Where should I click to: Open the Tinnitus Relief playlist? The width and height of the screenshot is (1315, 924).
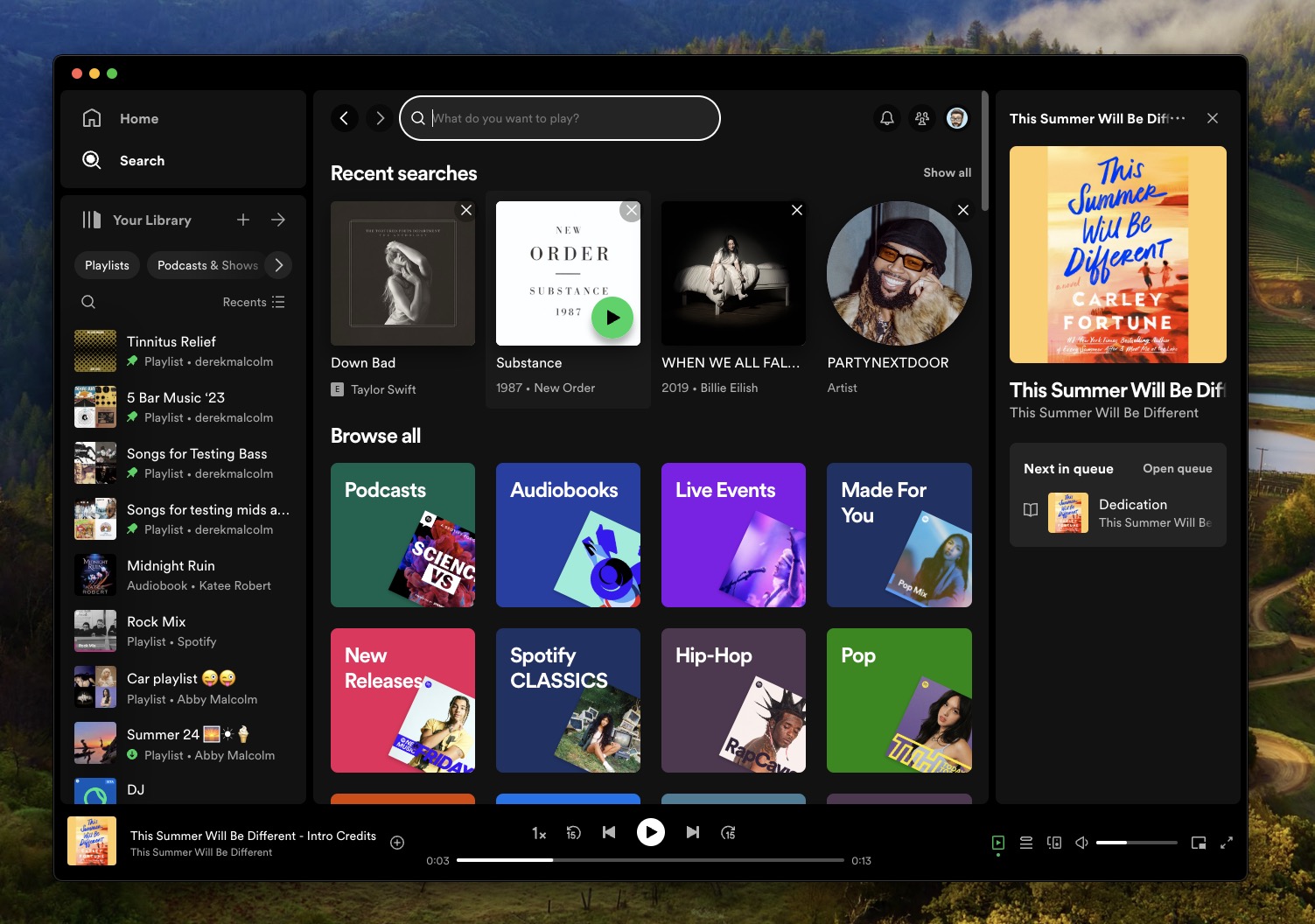[184, 351]
